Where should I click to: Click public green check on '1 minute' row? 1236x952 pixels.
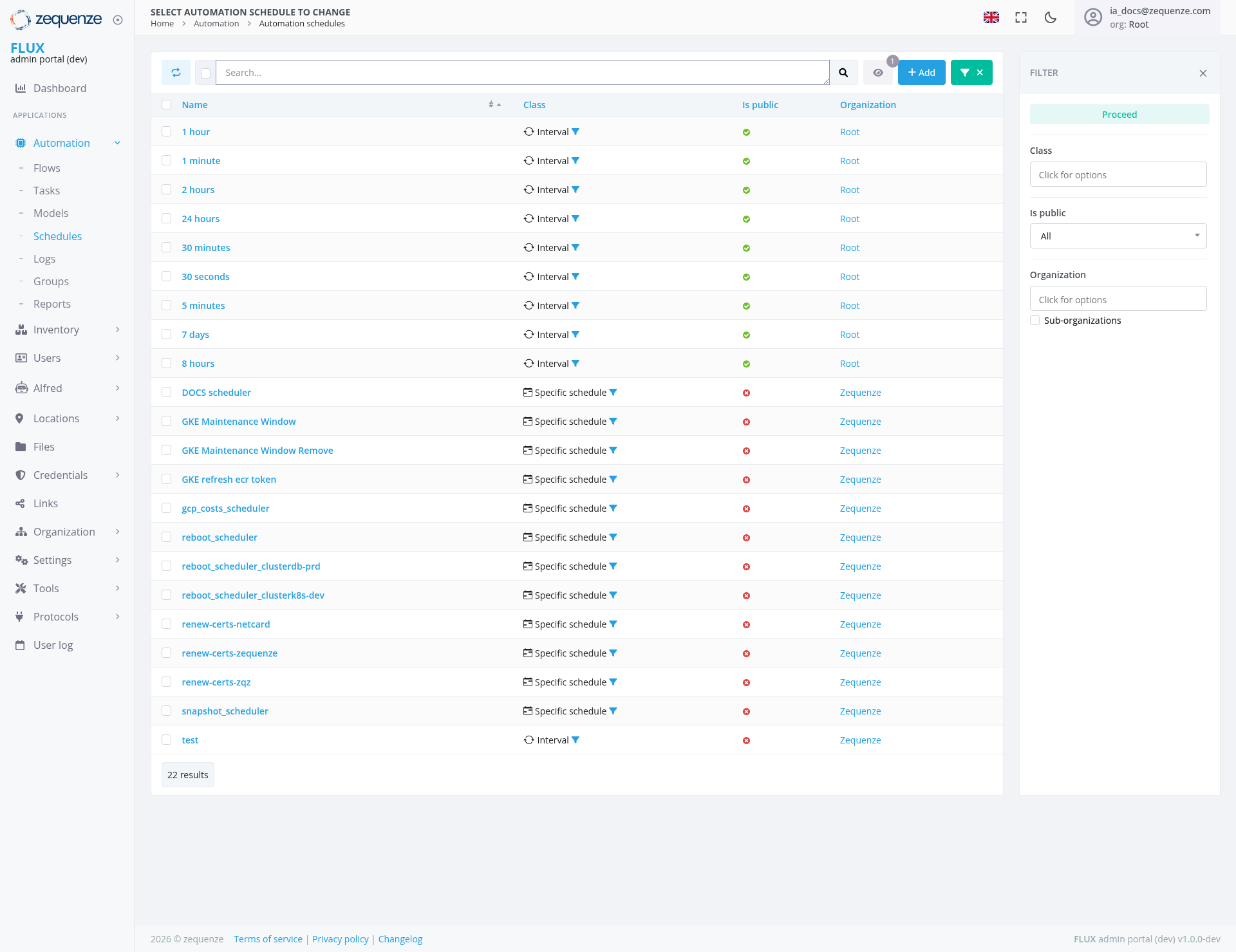(746, 162)
